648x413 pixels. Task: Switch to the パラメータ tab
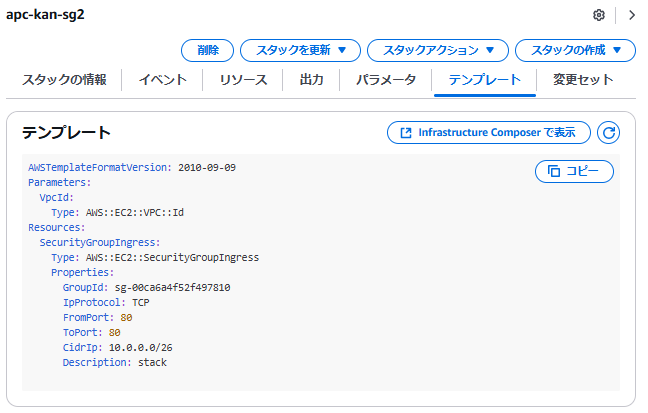click(386, 79)
